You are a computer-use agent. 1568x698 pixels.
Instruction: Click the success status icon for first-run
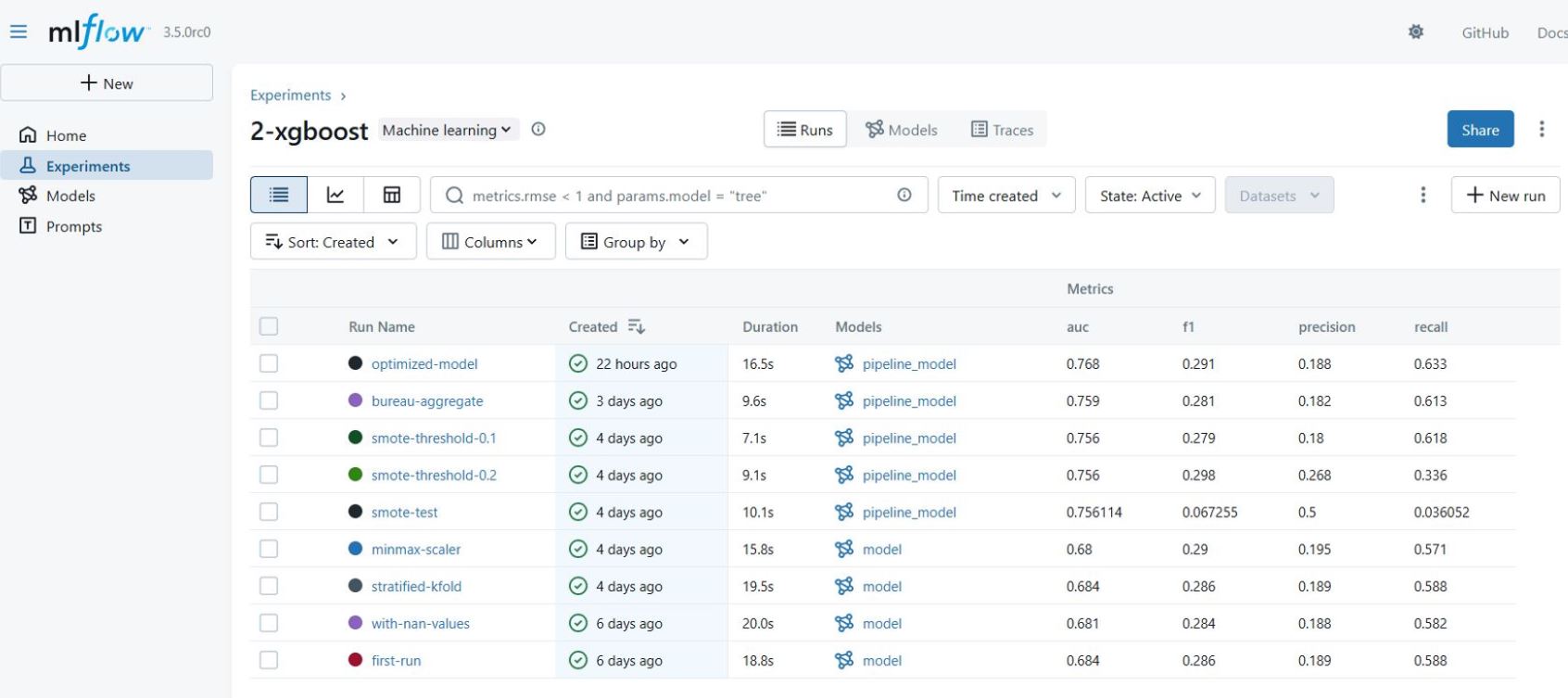[x=578, y=660]
